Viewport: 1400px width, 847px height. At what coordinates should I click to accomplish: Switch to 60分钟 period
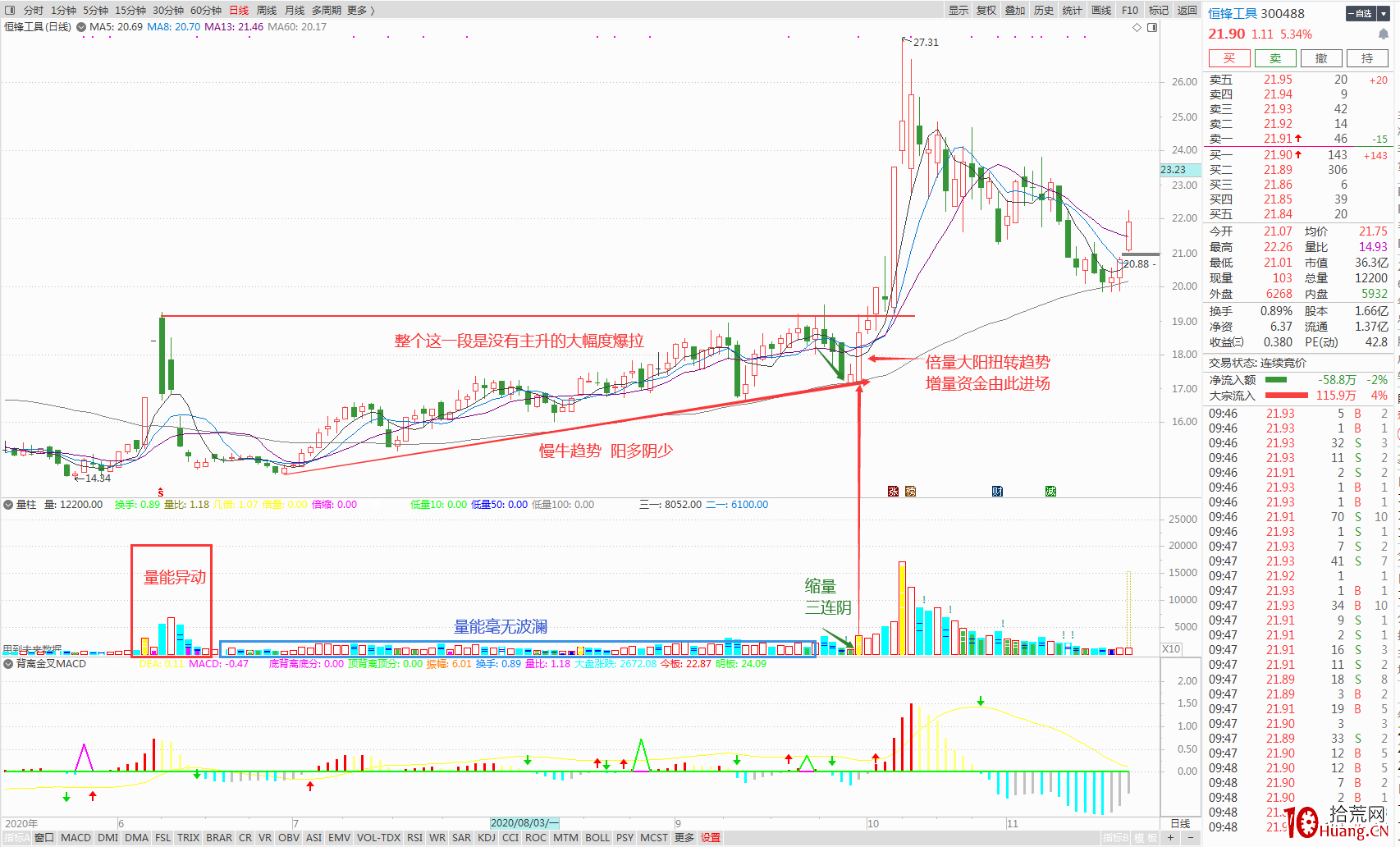pyautogui.click(x=206, y=10)
